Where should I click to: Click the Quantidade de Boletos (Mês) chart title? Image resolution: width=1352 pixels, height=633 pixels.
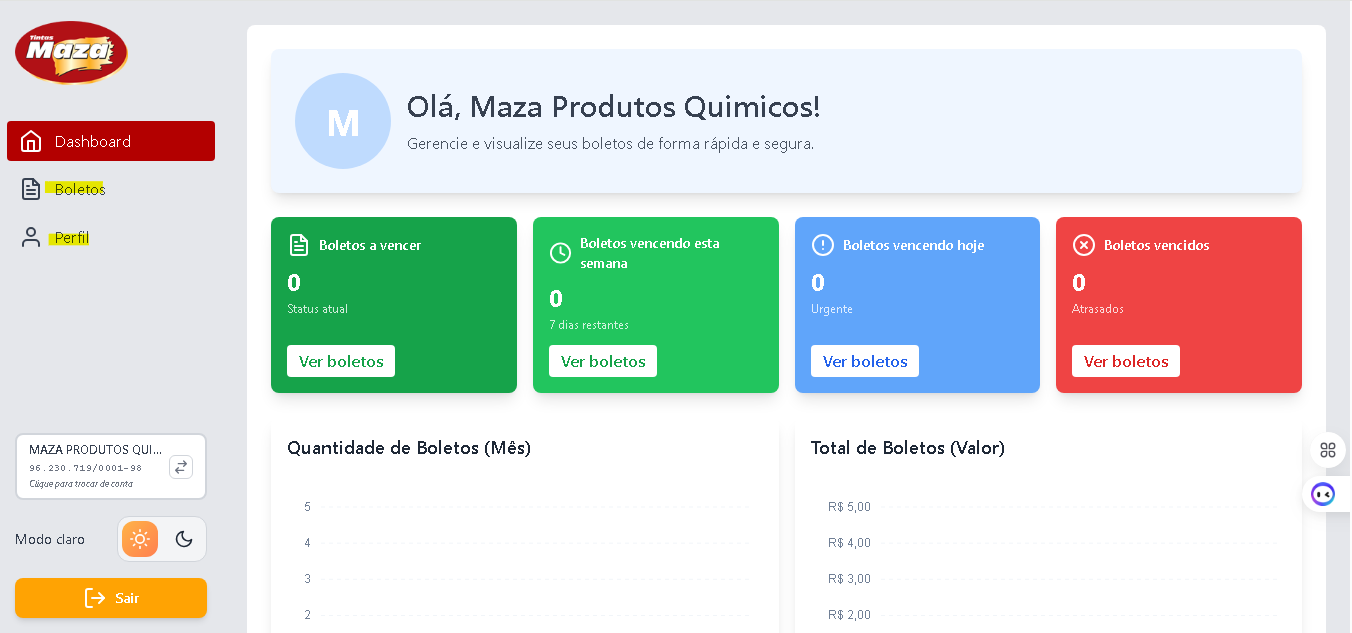click(x=409, y=448)
